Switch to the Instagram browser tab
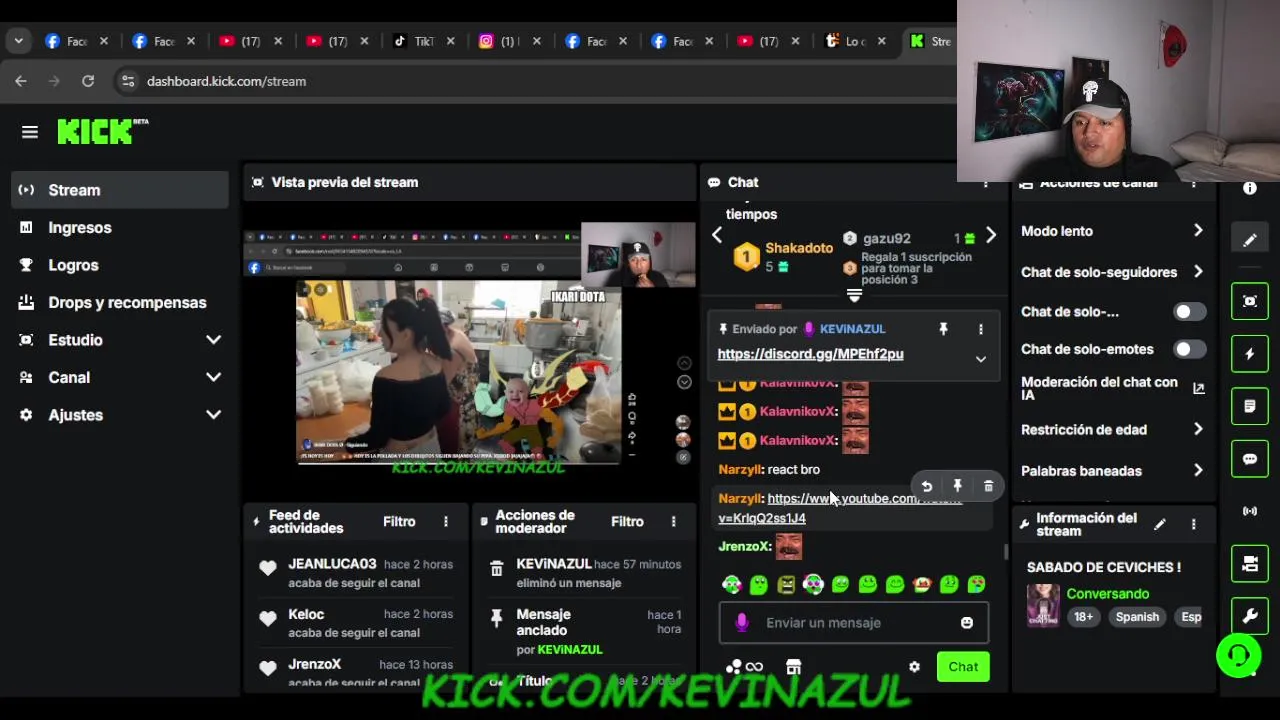Image resolution: width=1280 pixels, height=720 pixels. [x=510, y=41]
